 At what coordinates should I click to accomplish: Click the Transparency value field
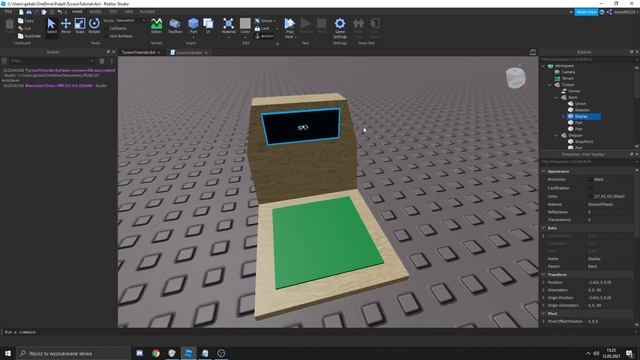[x=610, y=220]
